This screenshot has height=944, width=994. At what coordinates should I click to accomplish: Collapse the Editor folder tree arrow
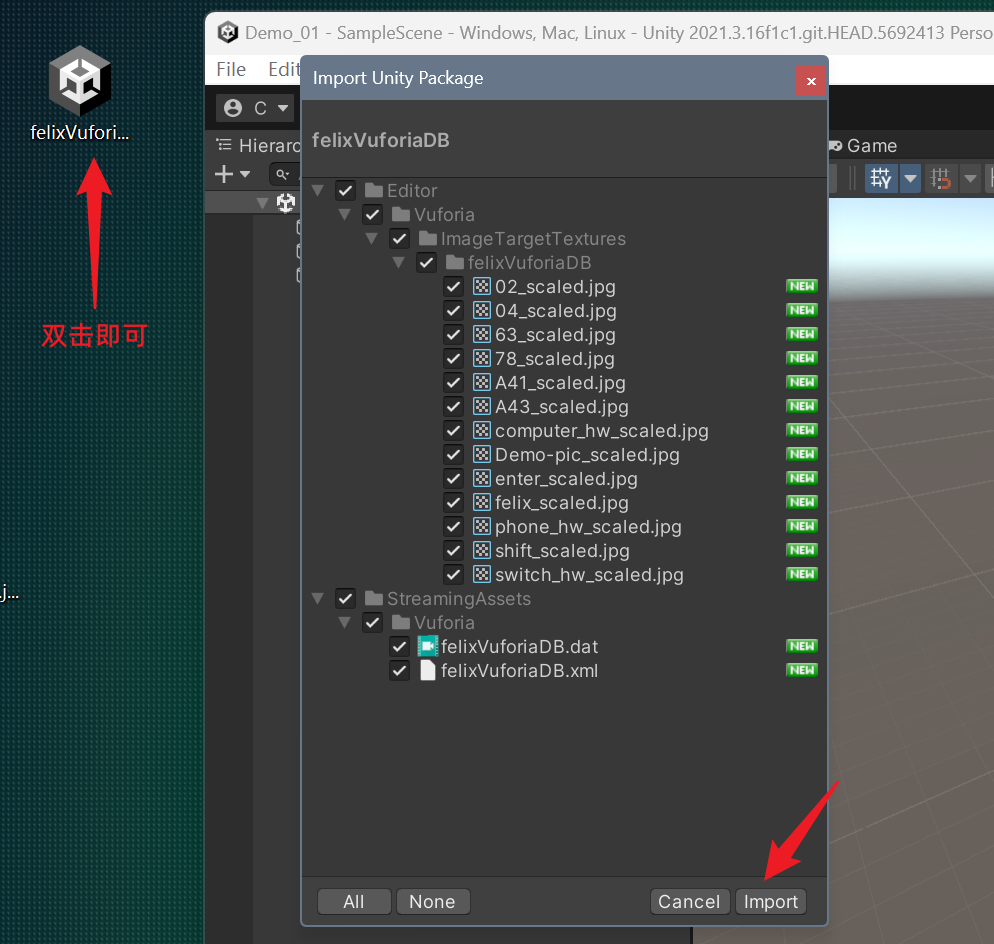click(318, 190)
